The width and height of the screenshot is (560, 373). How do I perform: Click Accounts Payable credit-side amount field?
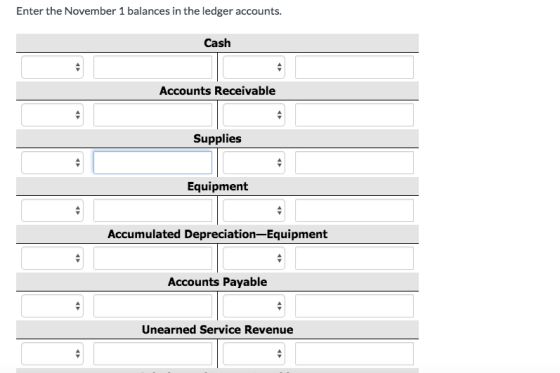[354, 306]
